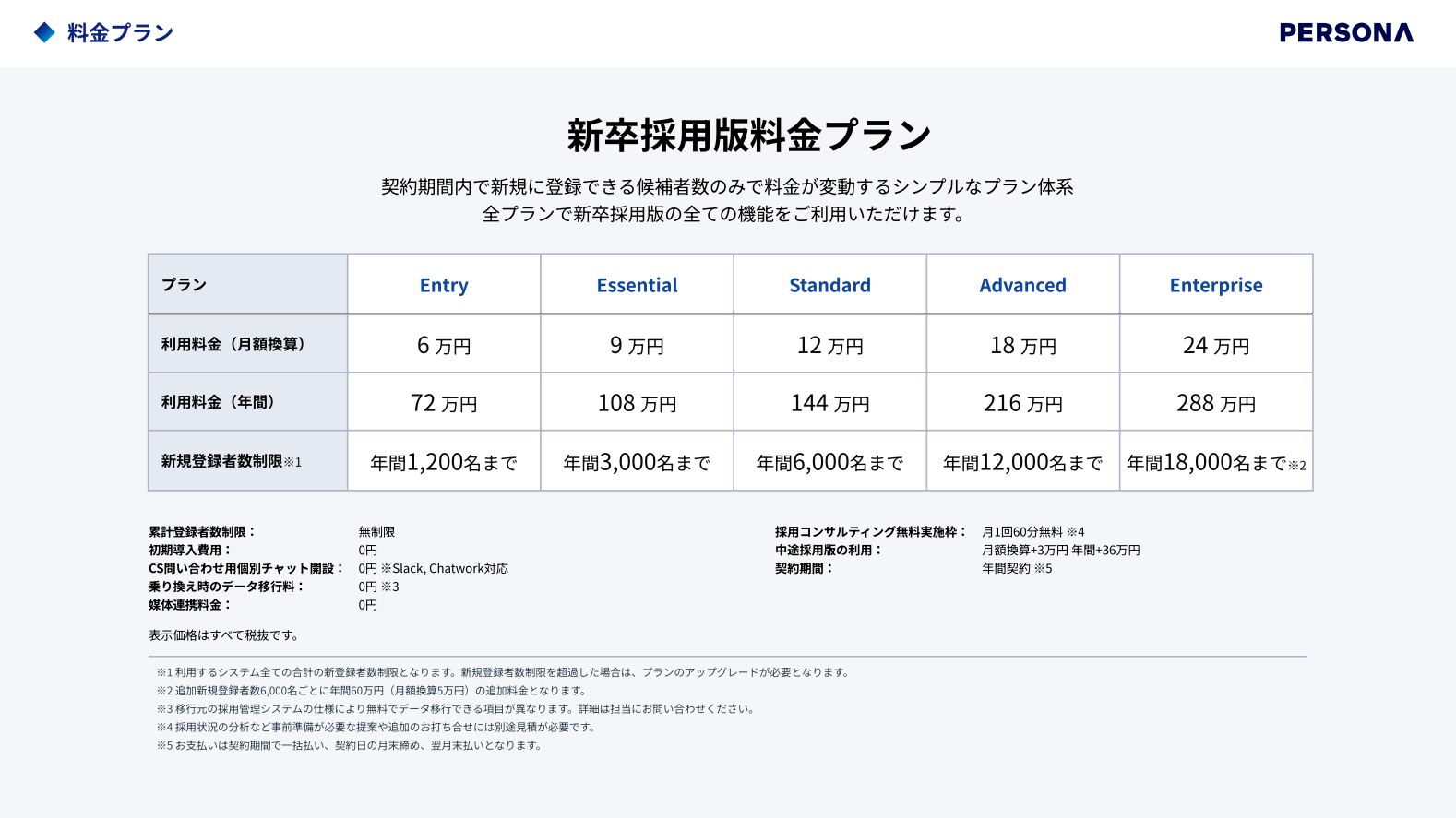Screen dimensions: 1456x818
Task: Click the 媒体連携料金 label
Action: pos(190,605)
